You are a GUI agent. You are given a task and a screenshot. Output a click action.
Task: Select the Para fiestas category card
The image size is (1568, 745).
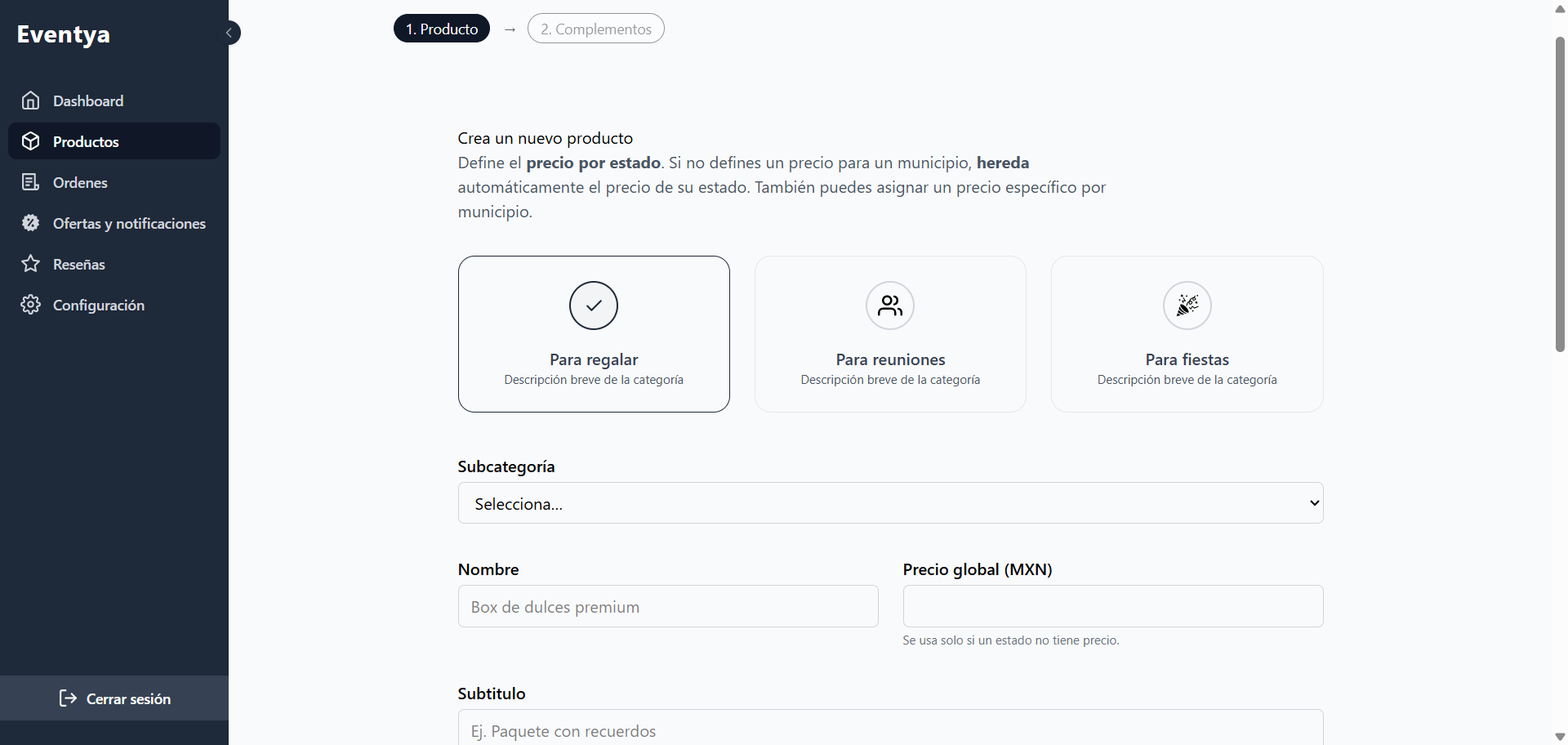(1187, 334)
